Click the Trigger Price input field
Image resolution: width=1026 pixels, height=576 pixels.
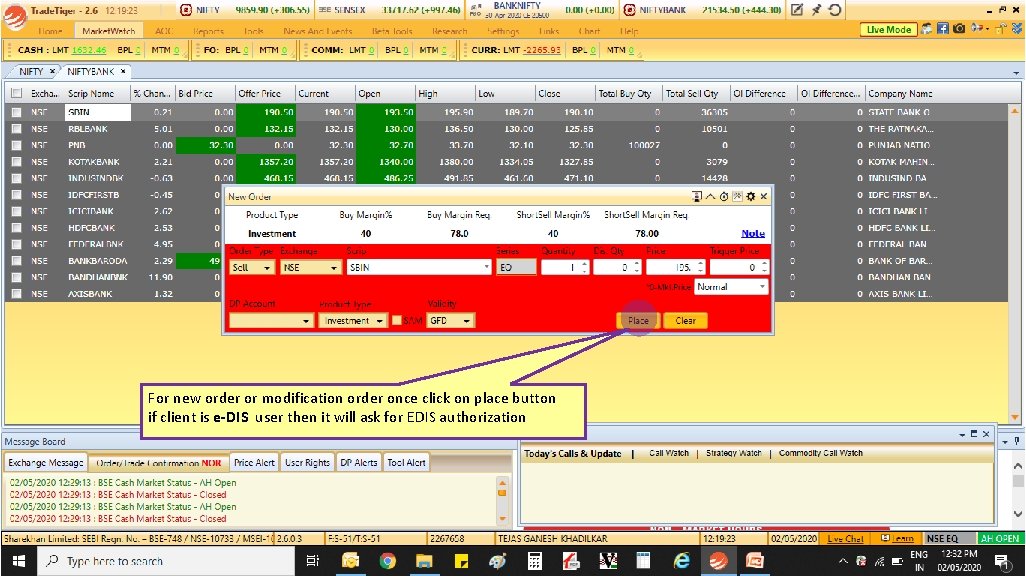click(x=739, y=268)
